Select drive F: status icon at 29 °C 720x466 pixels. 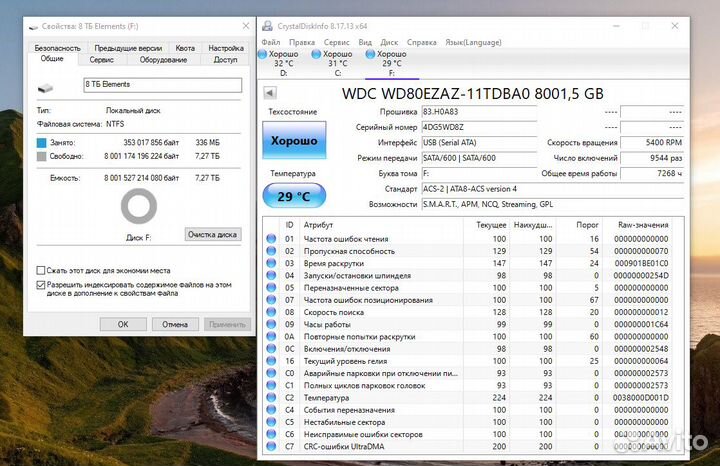[370, 54]
